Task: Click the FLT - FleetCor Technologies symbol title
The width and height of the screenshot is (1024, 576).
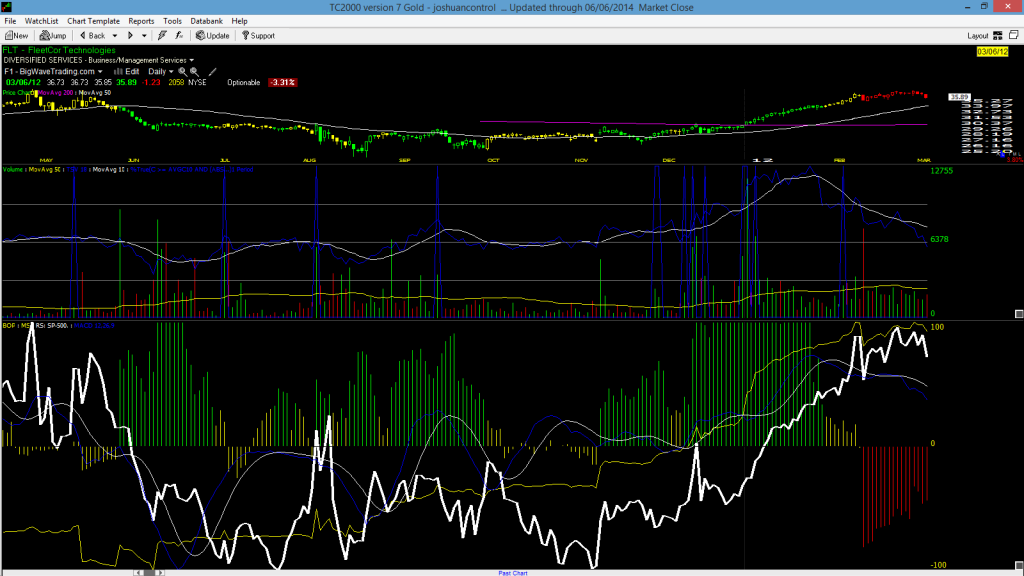Action: click(59, 50)
